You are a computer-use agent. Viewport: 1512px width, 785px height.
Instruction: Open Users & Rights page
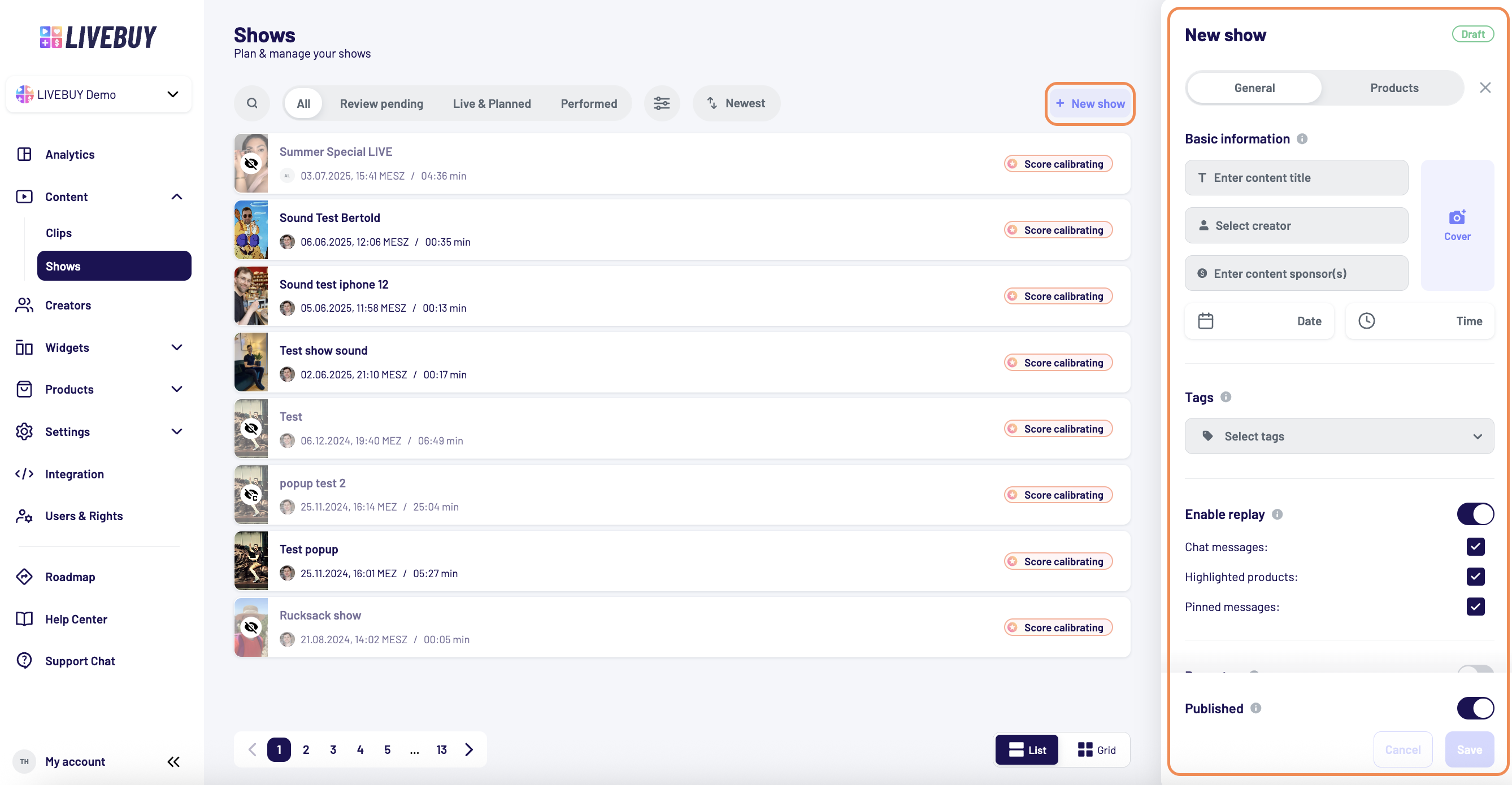tap(84, 516)
